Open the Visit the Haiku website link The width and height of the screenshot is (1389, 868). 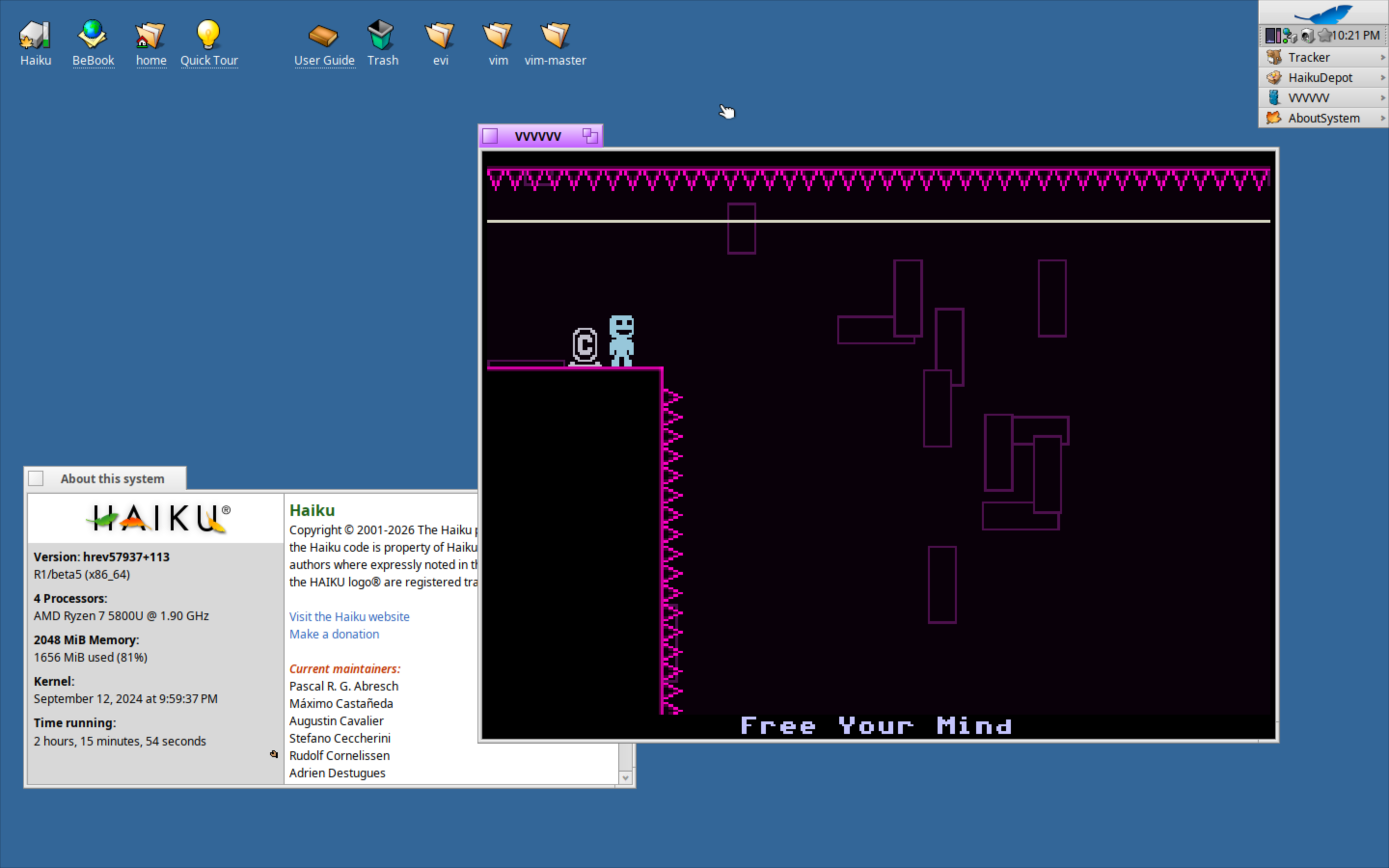(x=349, y=617)
